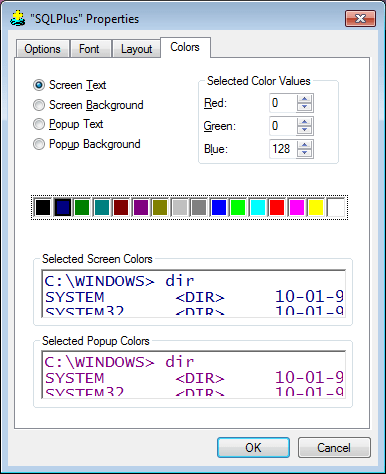The height and width of the screenshot is (474, 386).
Task: Pick the maroon color swatch
Action: click(x=121, y=207)
